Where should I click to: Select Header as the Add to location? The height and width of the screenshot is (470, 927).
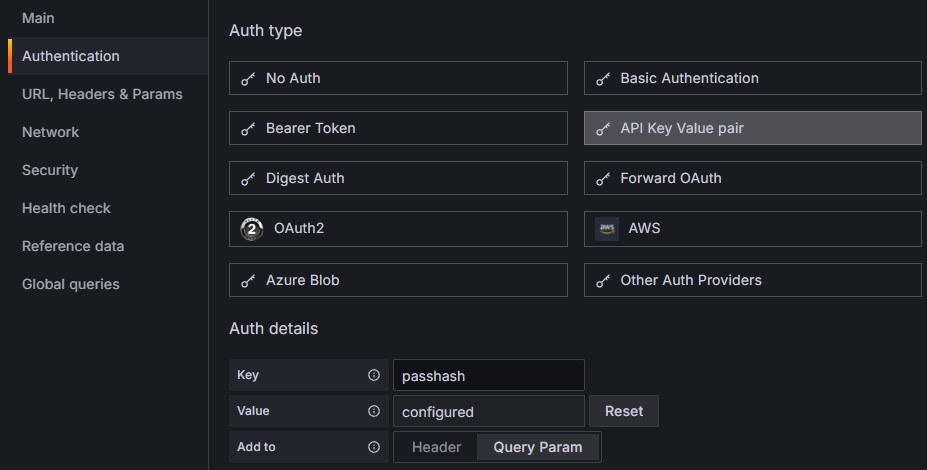[436, 447]
